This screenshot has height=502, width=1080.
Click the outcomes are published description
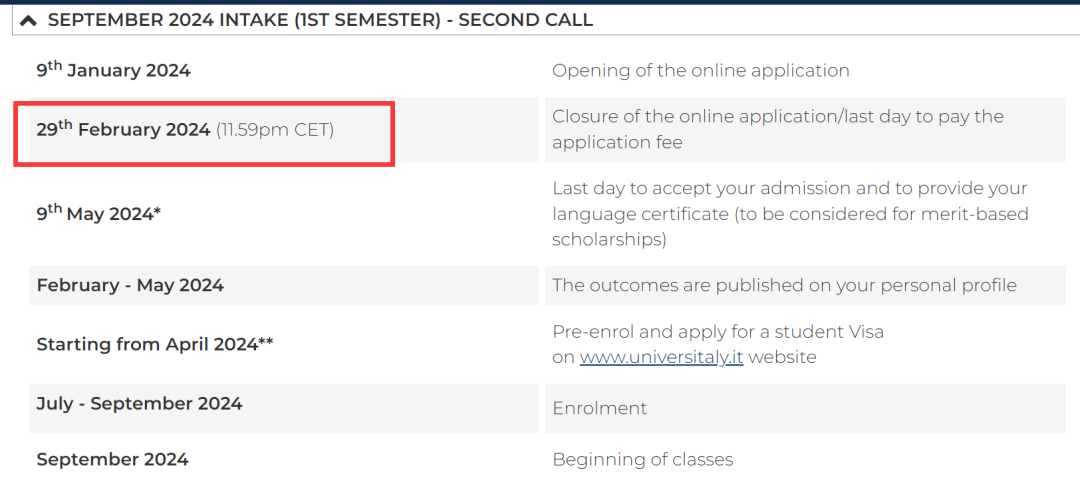tap(785, 285)
